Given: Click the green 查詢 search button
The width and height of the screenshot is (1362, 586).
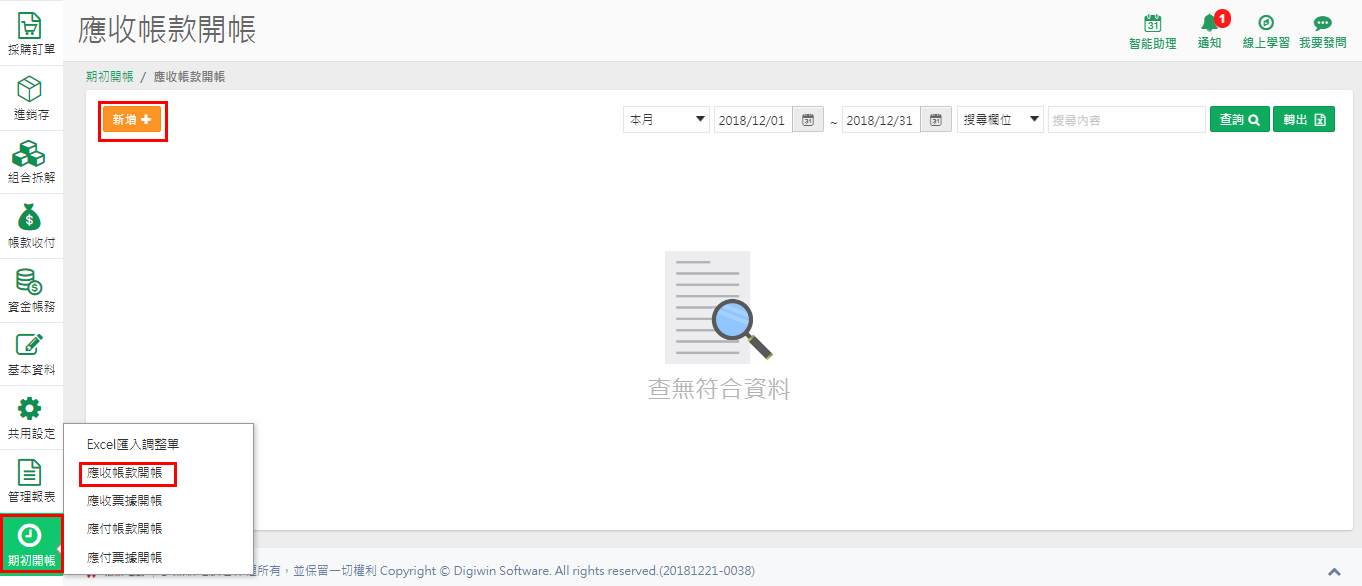Looking at the screenshot, I should (1240, 120).
